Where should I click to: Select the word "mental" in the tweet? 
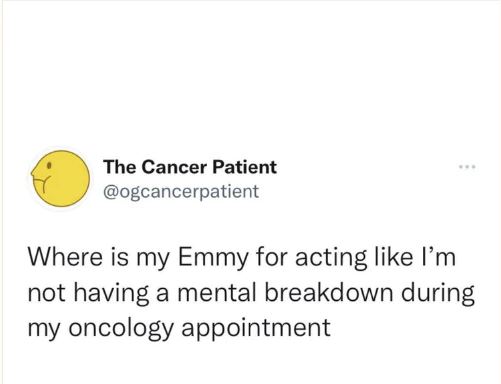[x=217, y=292]
